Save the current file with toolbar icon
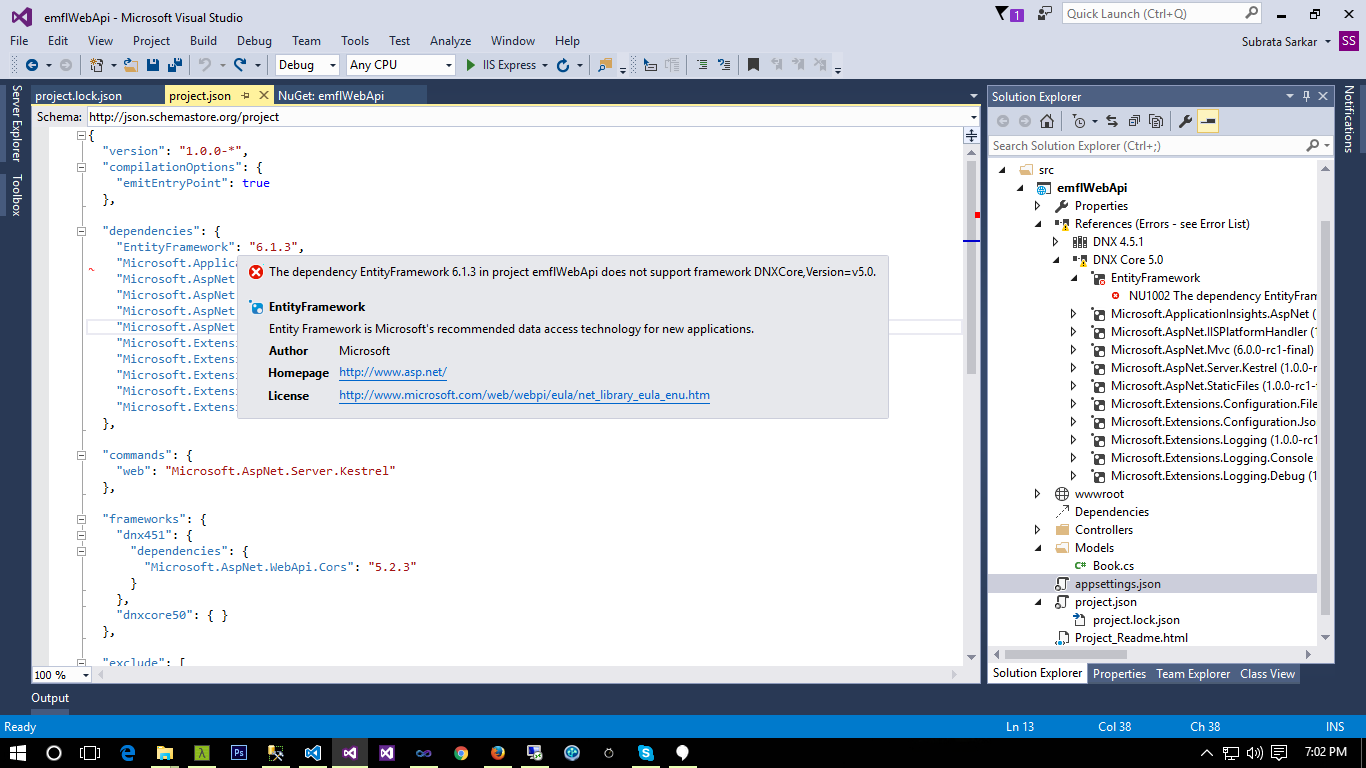 153,65
